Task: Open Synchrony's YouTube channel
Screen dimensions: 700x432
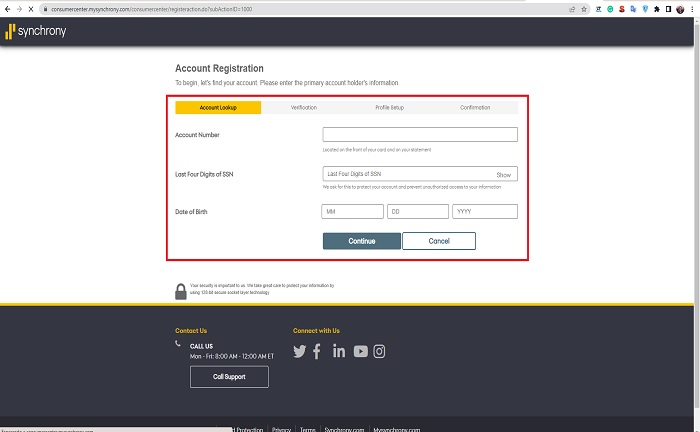Action: (360, 351)
